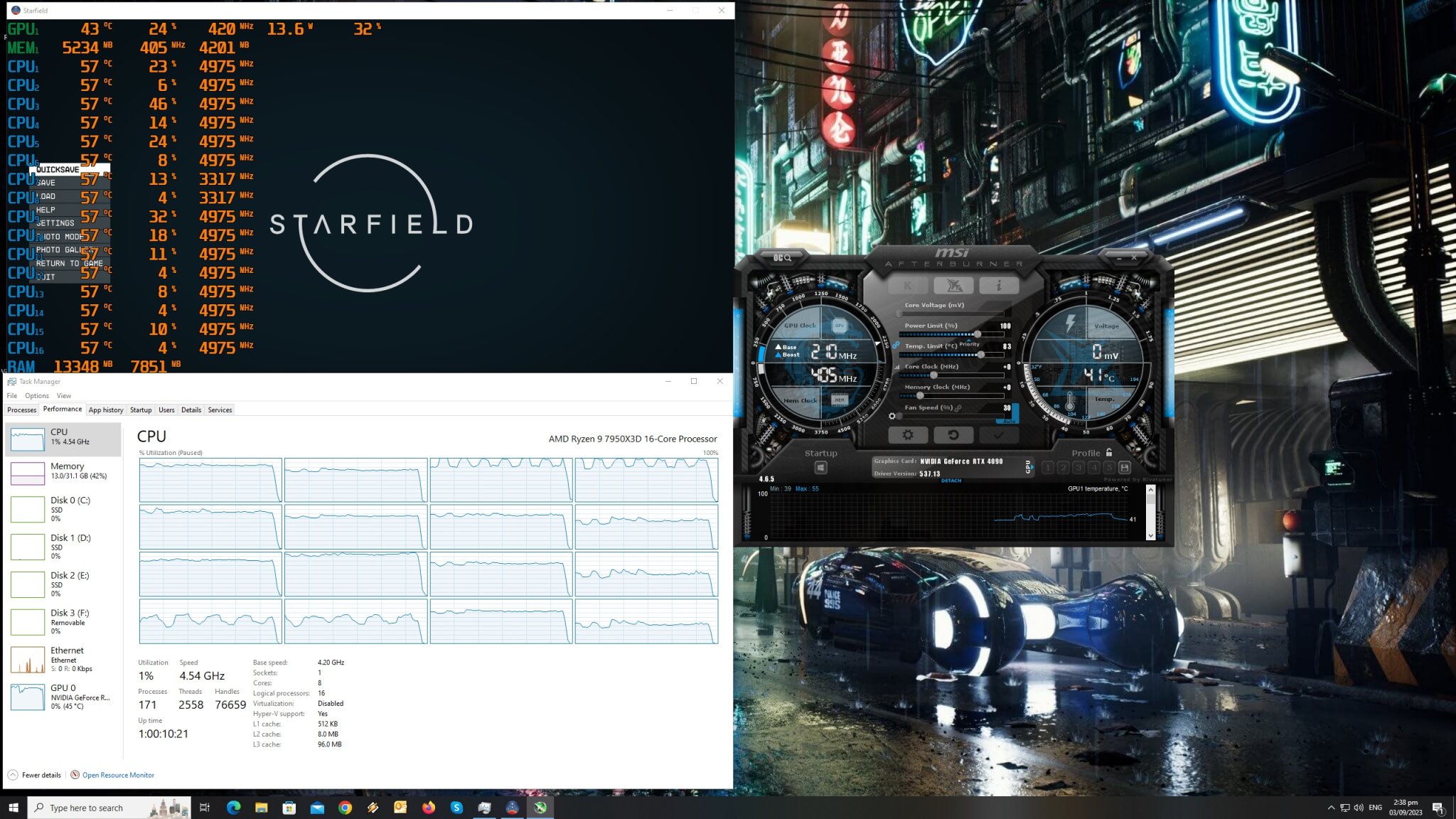Switch to the Processes tab in Task Manager
The width and height of the screenshot is (1456, 819).
(21, 409)
